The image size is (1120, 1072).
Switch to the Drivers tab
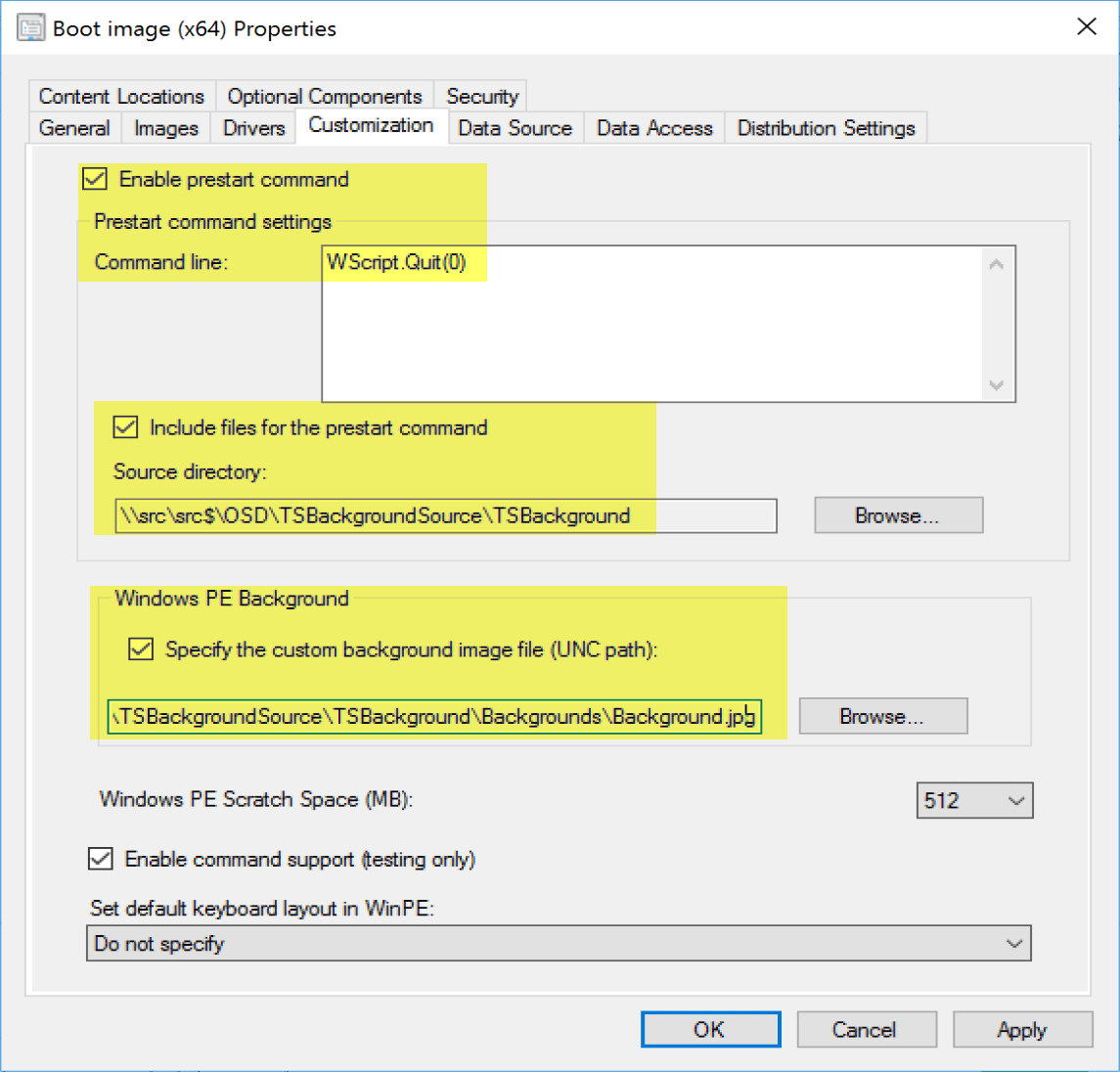(253, 128)
